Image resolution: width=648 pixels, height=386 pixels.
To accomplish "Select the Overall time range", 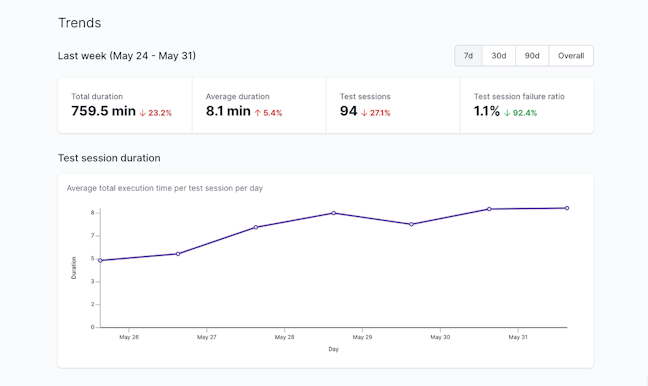I will tap(571, 56).
